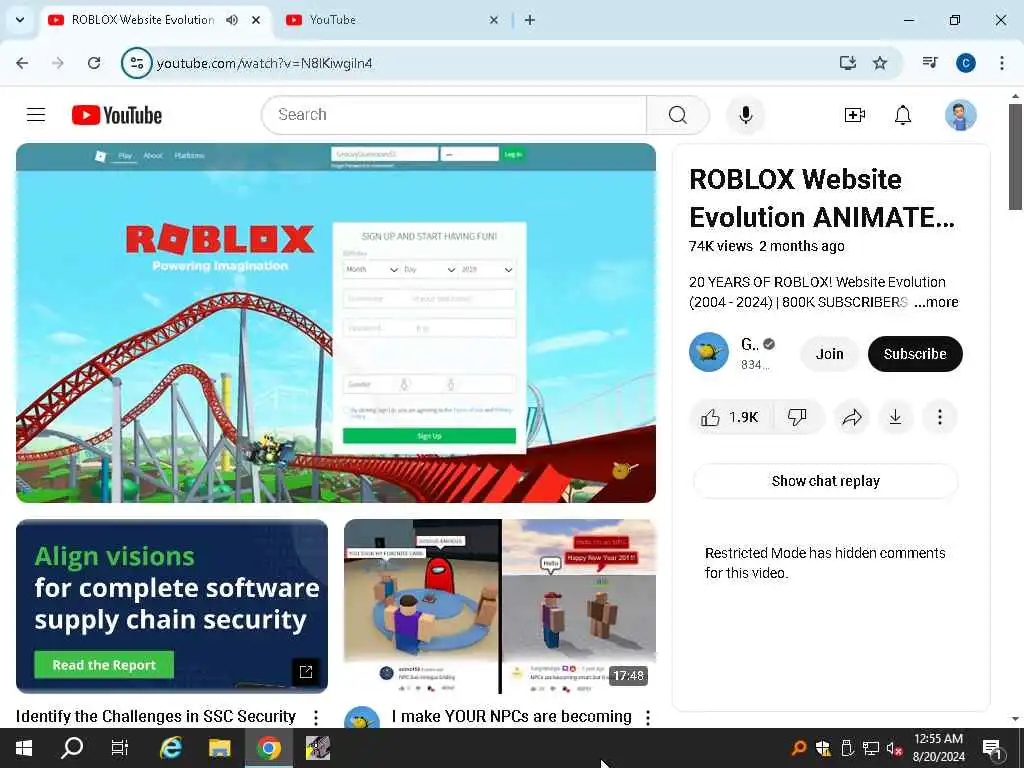Open Chrome profile C avatar
The image size is (1024, 768).
point(965,63)
